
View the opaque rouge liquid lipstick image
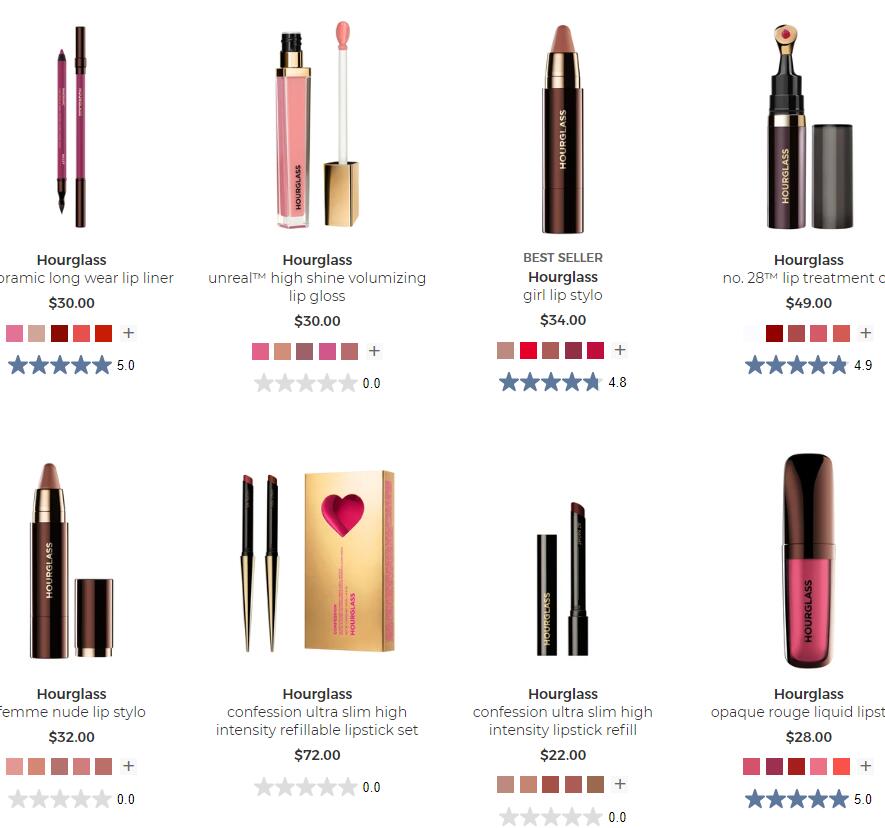click(809, 560)
